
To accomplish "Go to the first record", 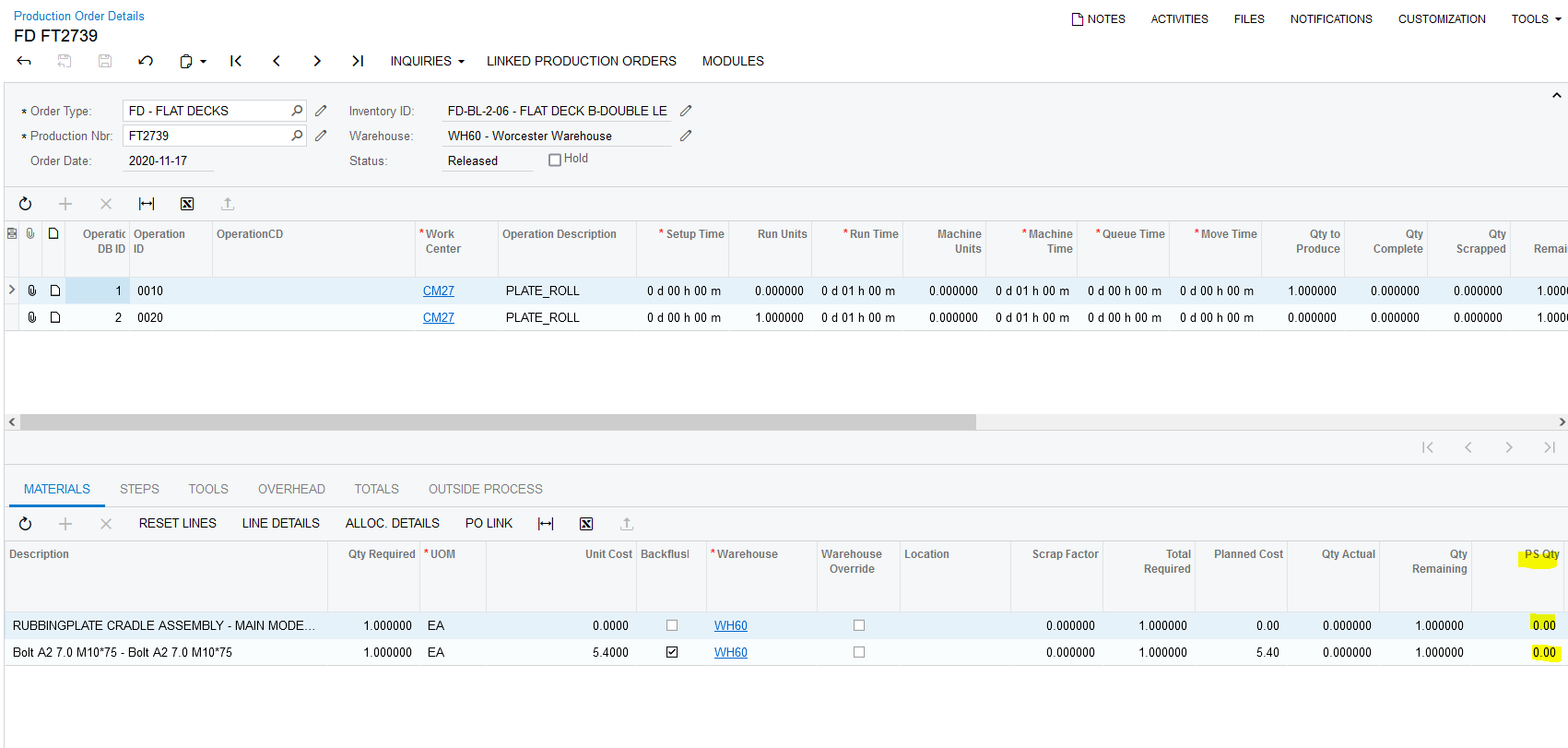I will coord(236,61).
